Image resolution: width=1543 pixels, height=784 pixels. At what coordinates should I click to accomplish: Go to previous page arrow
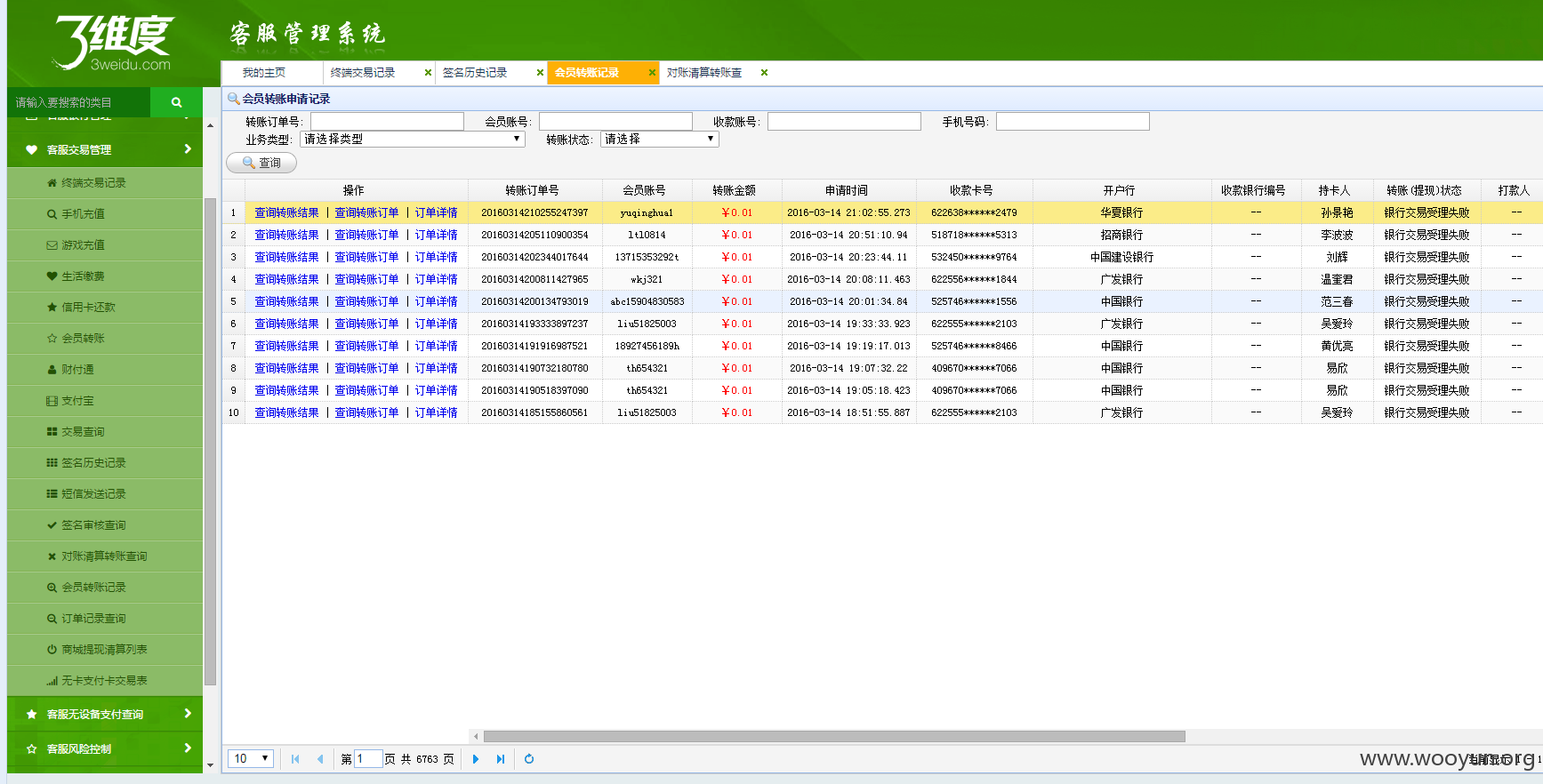320,759
